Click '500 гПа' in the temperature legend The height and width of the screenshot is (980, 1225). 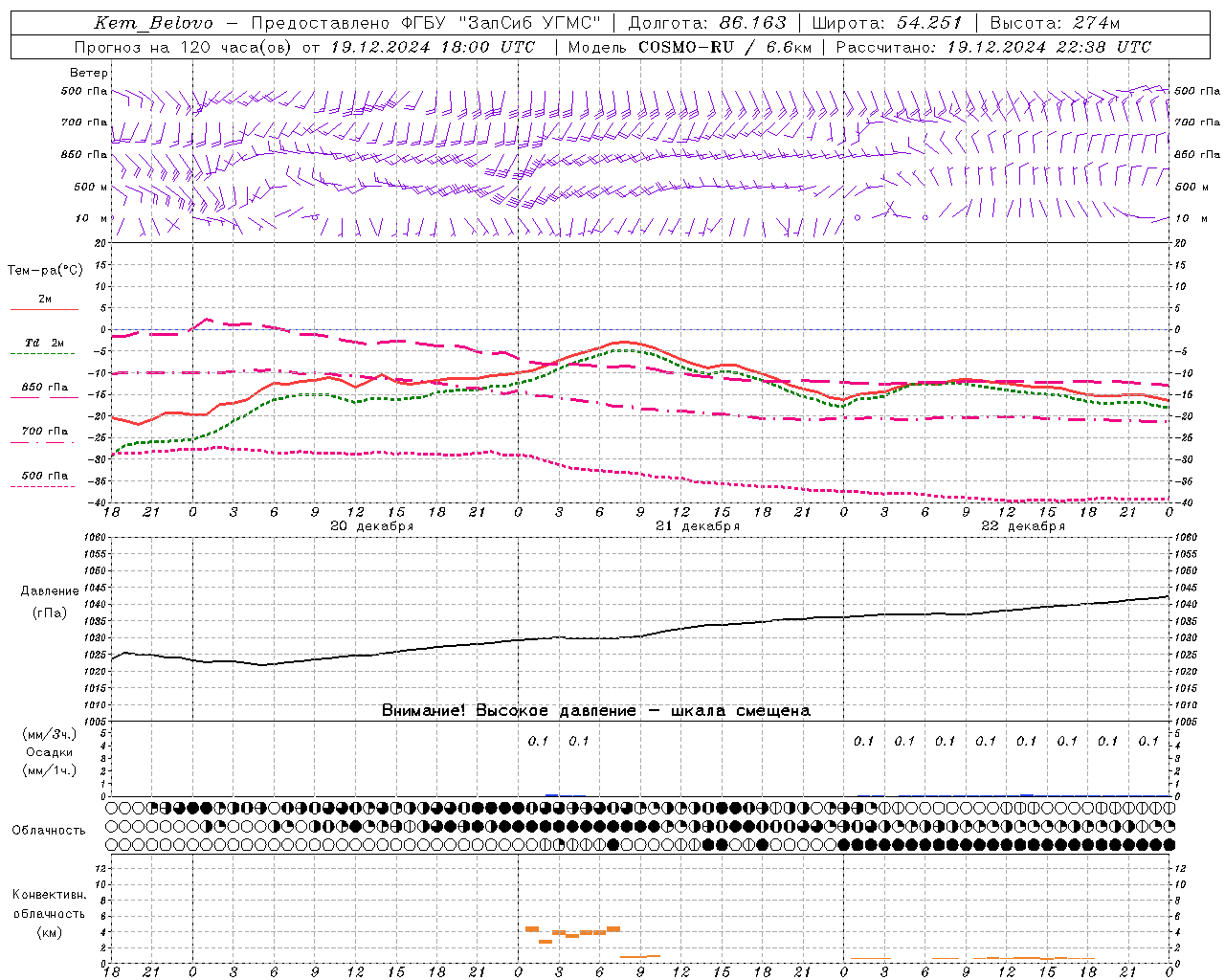pyautogui.click(x=45, y=476)
